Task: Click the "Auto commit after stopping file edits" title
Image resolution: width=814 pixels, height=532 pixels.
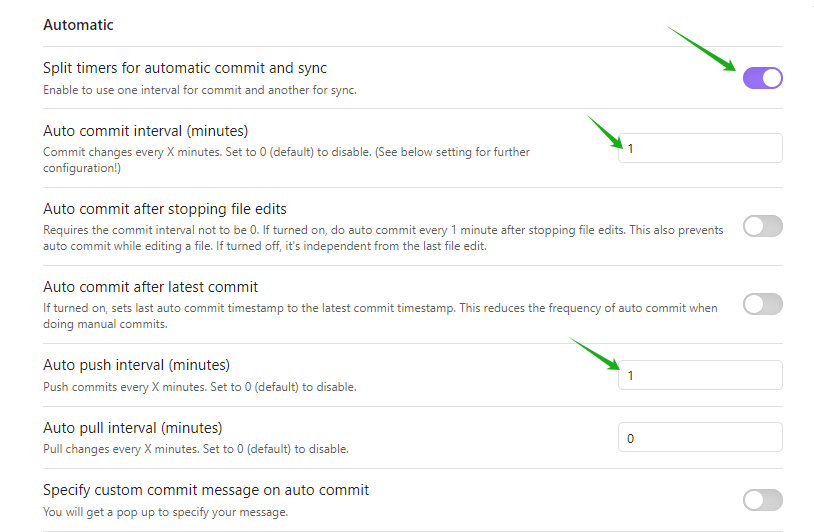Action: (x=165, y=209)
